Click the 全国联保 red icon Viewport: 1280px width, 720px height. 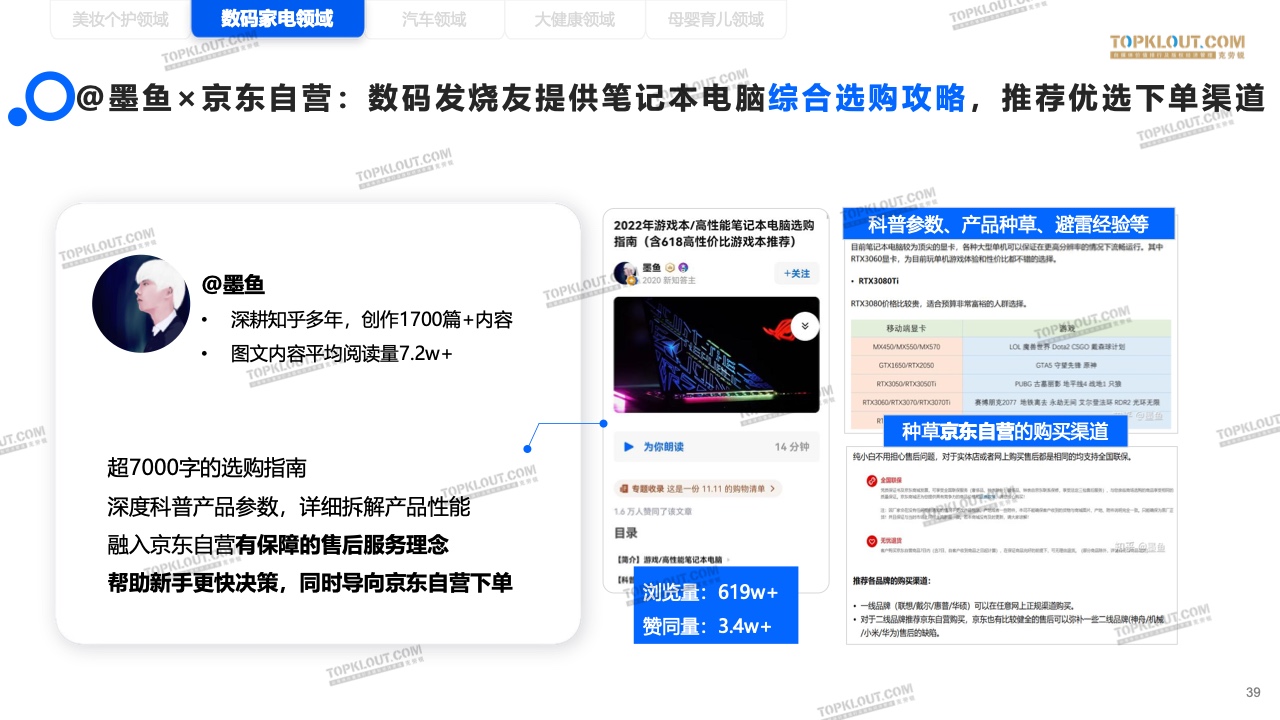(x=871, y=482)
